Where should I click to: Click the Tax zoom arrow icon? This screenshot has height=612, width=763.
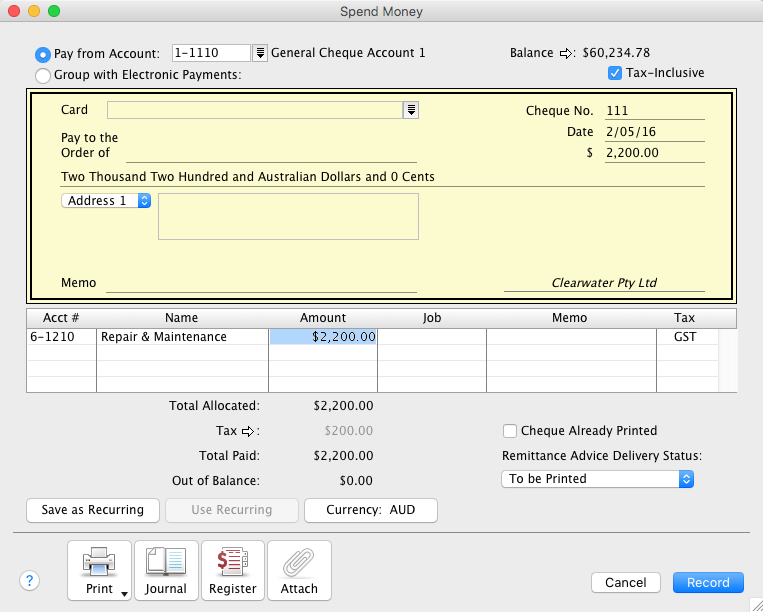[250, 431]
